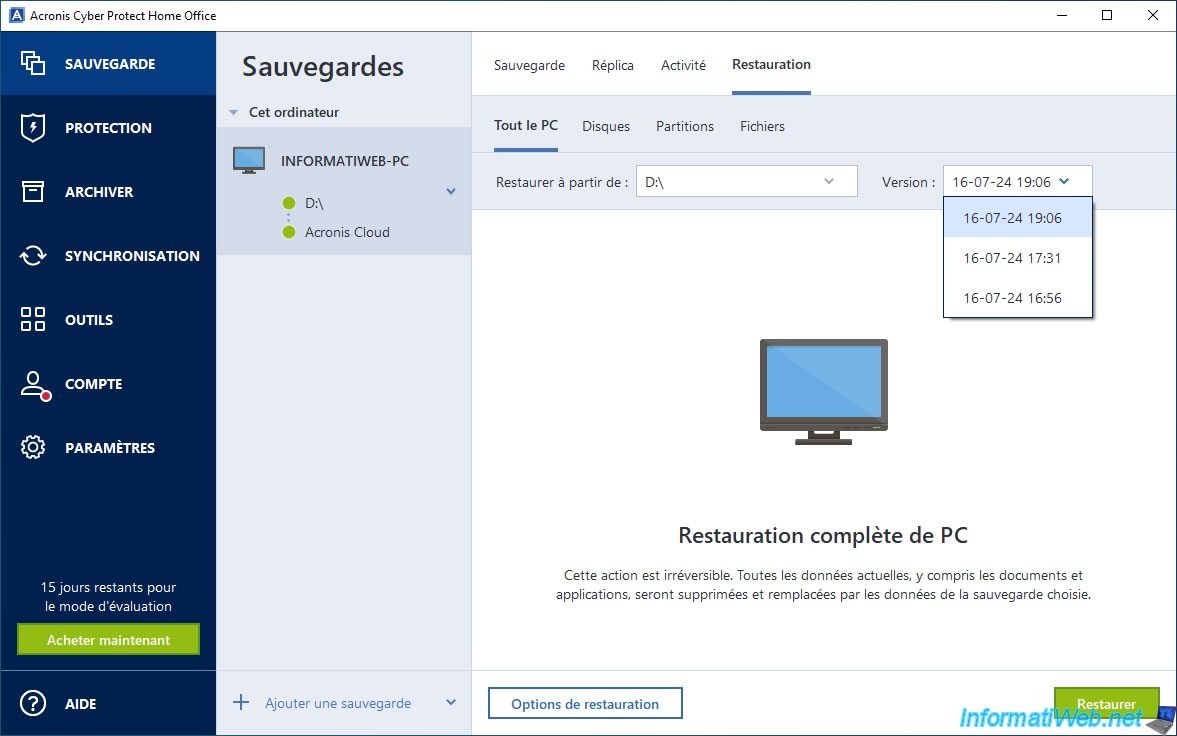Screen dimensions: 1177x736
Task: Toggle the Version dropdown showing 16-07-24 19:06
Action: 1018,182
